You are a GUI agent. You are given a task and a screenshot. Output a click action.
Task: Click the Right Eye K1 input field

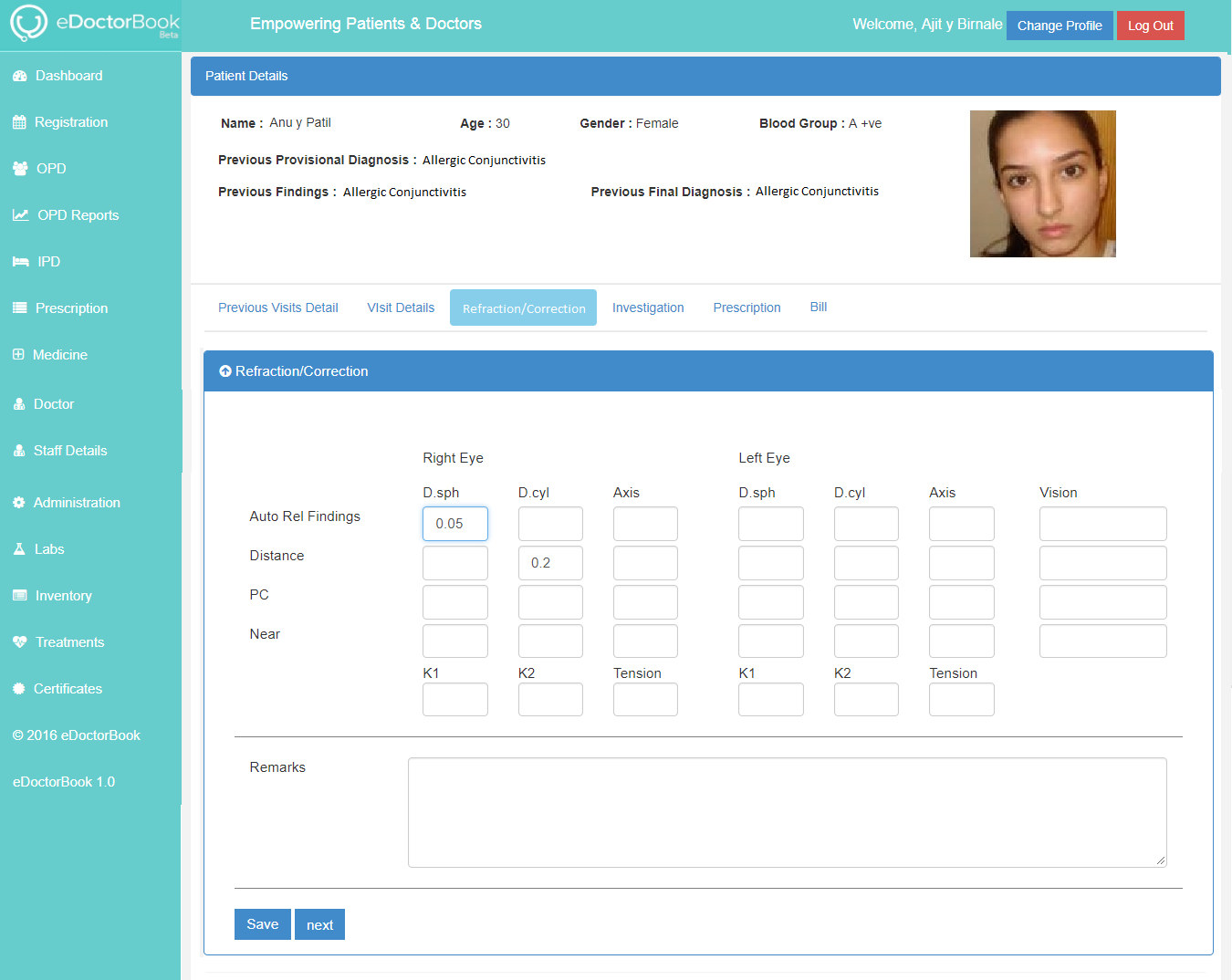click(454, 700)
